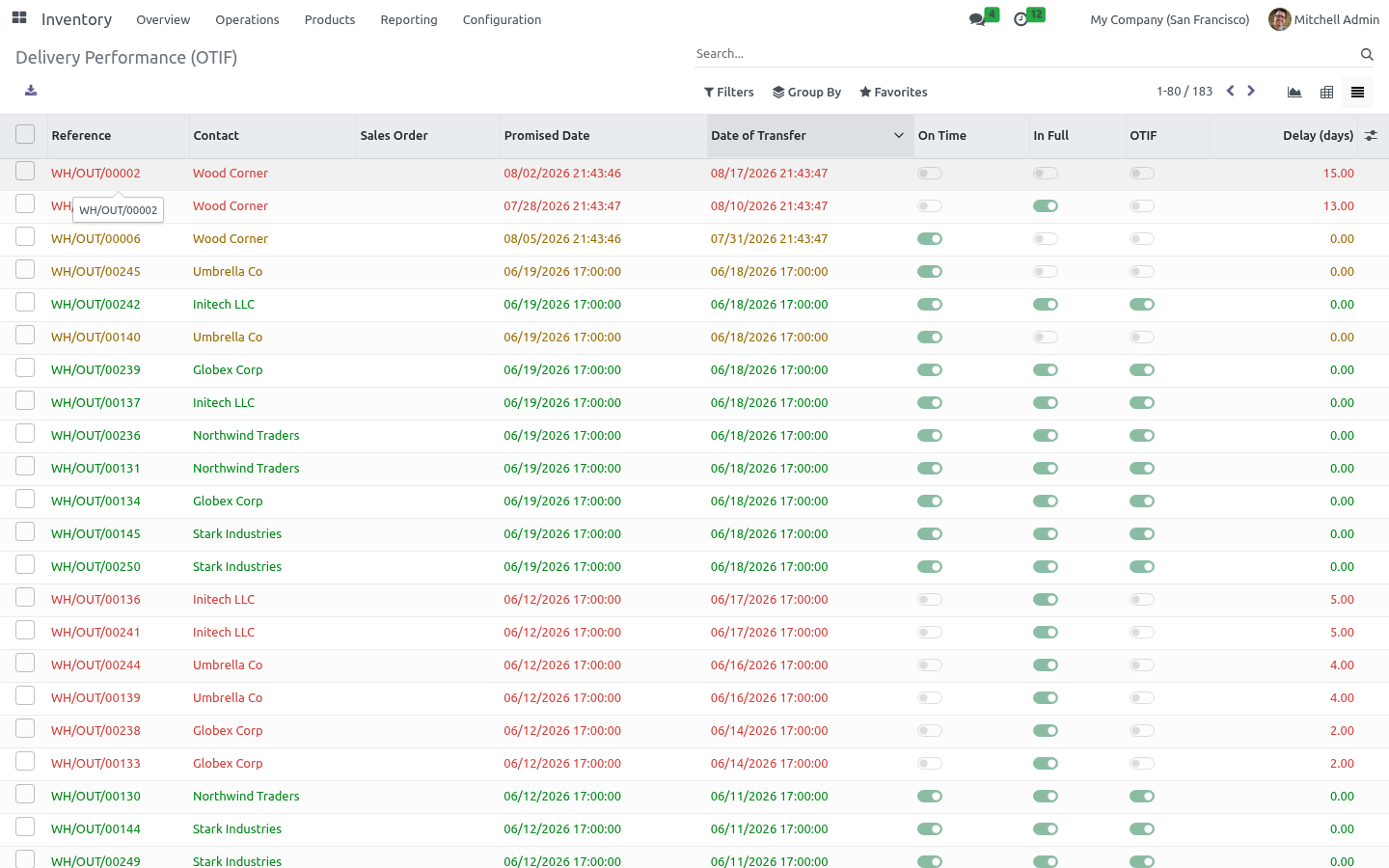The image size is (1389, 868).
Task: Toggle In Full for WH/OUT/00136
Action: (x=1046, y=600)
